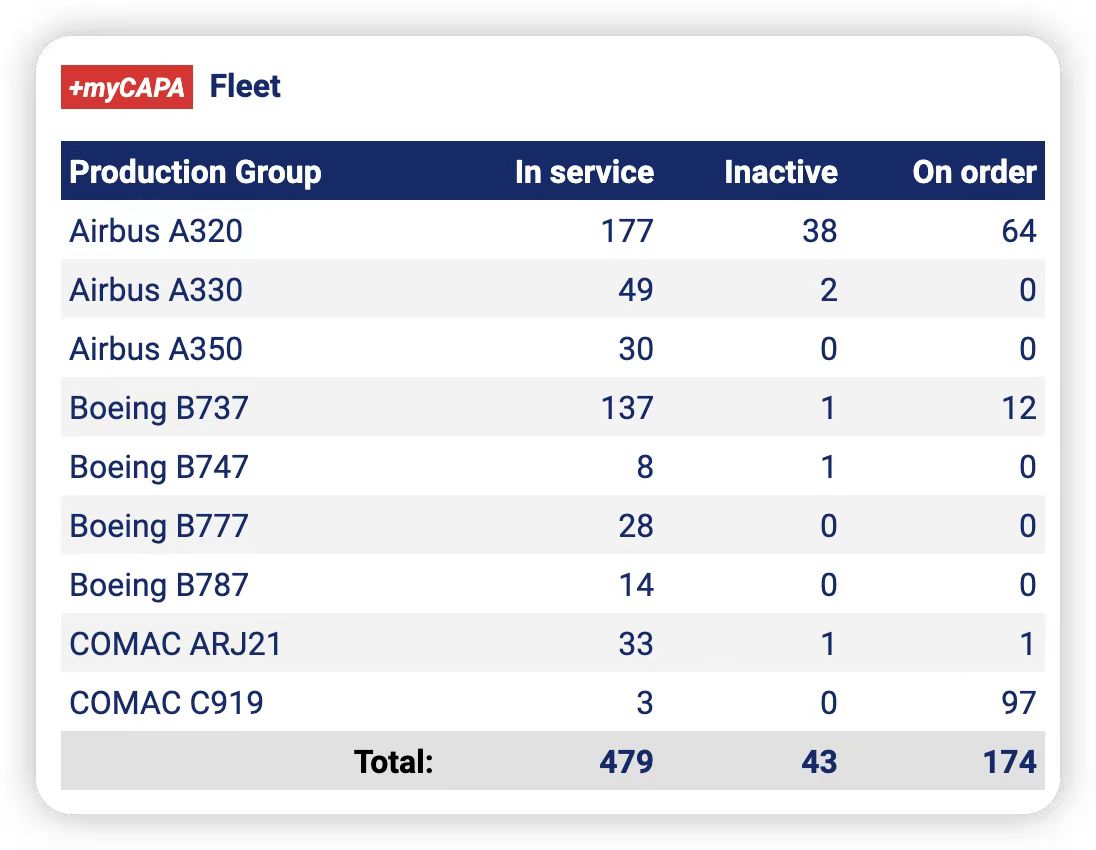Screen dimensions: 1096x850
Task: Click the 177 in-service value for A320
Action: pos(627,231)
